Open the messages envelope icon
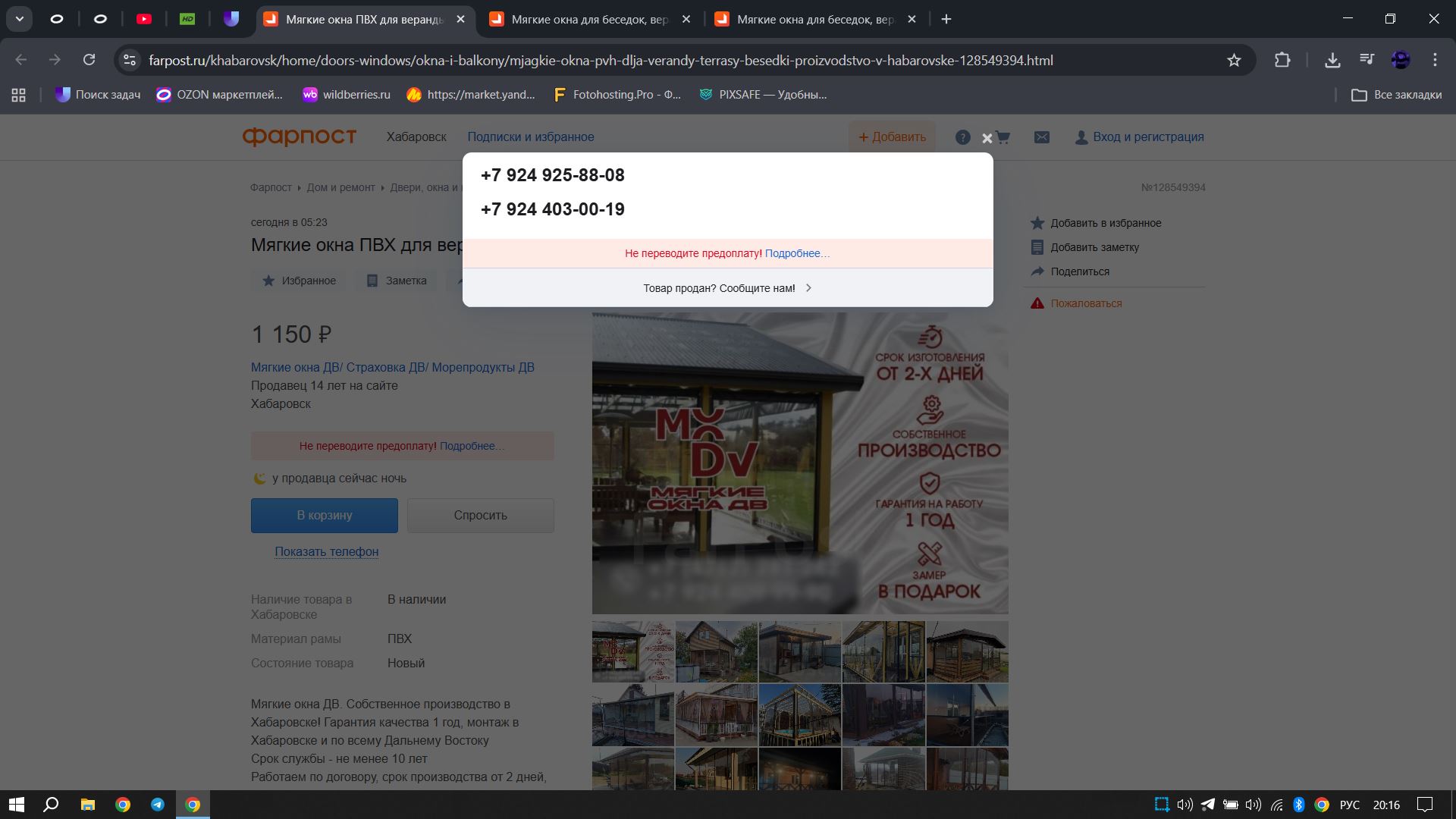This screenshot has height=819, width=1456. [x=1042, y=137]
